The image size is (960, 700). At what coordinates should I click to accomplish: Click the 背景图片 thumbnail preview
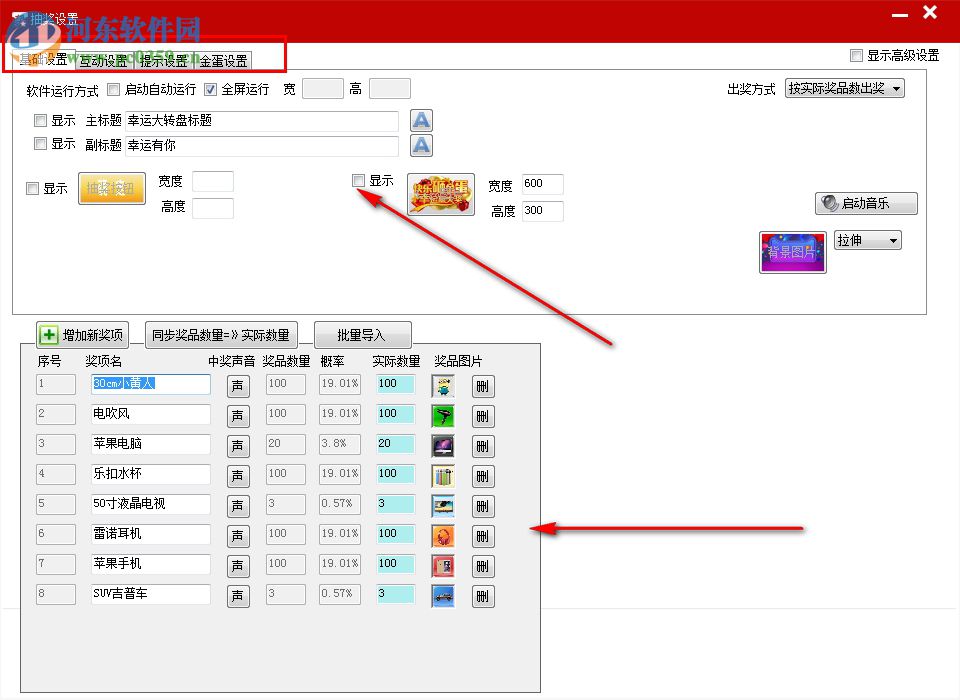pos(792,252)
